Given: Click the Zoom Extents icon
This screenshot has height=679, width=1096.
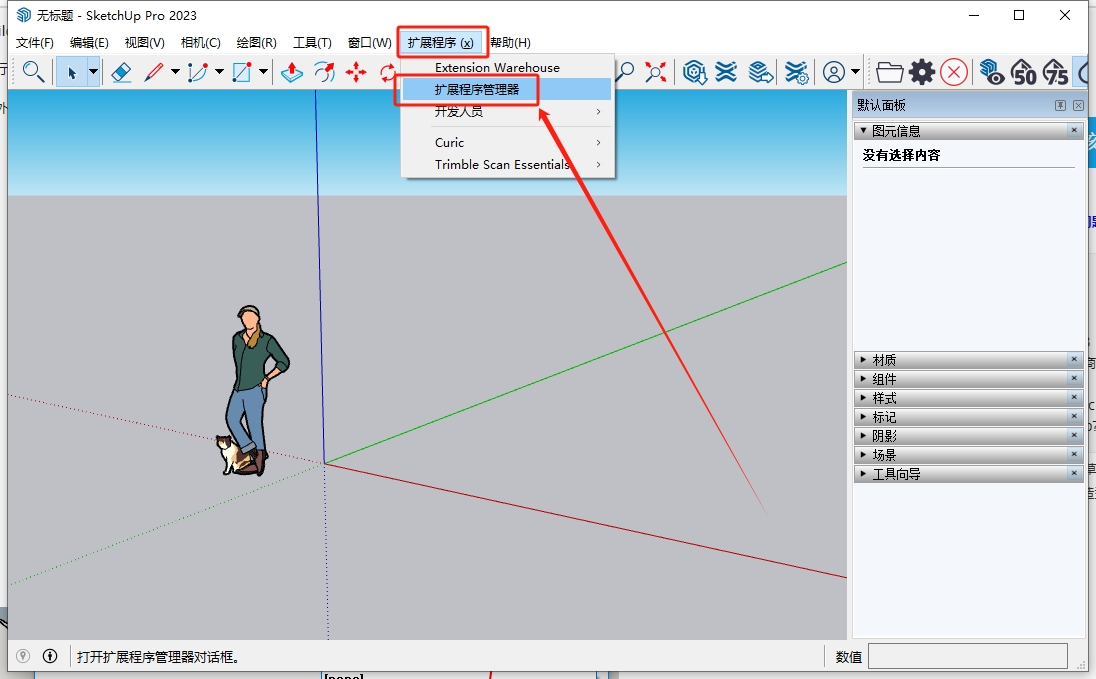Looking at the screenshot, I should point(656,72).
